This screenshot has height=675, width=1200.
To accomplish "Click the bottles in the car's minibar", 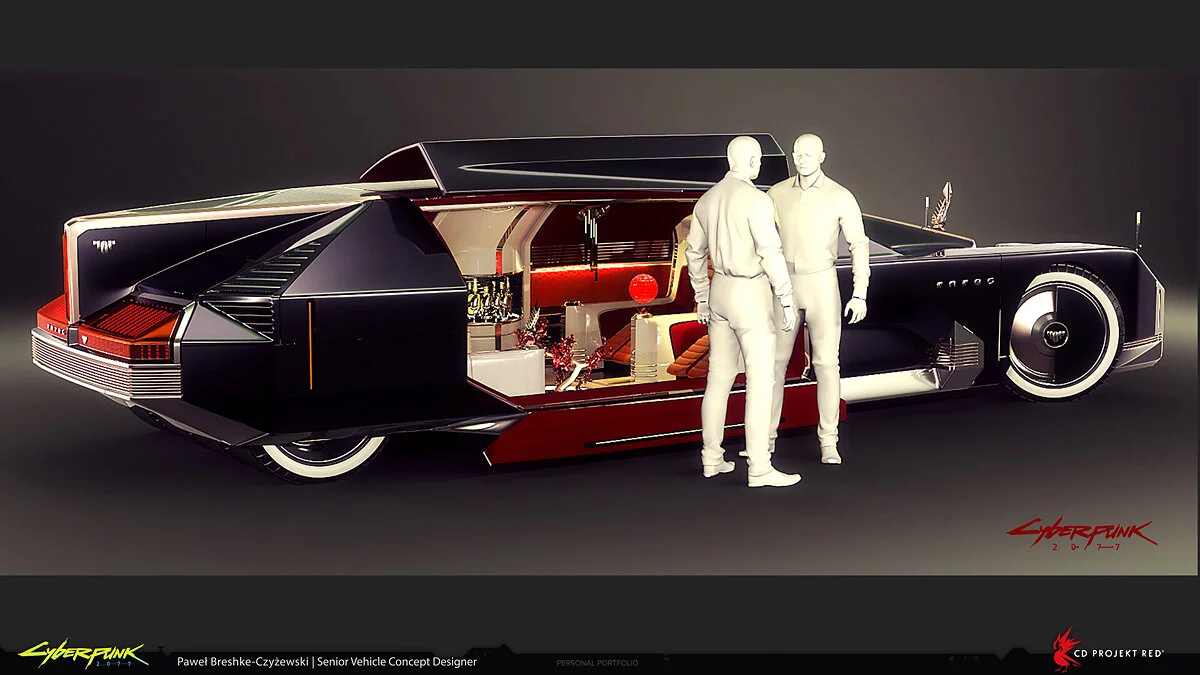I will click(489, 297).
